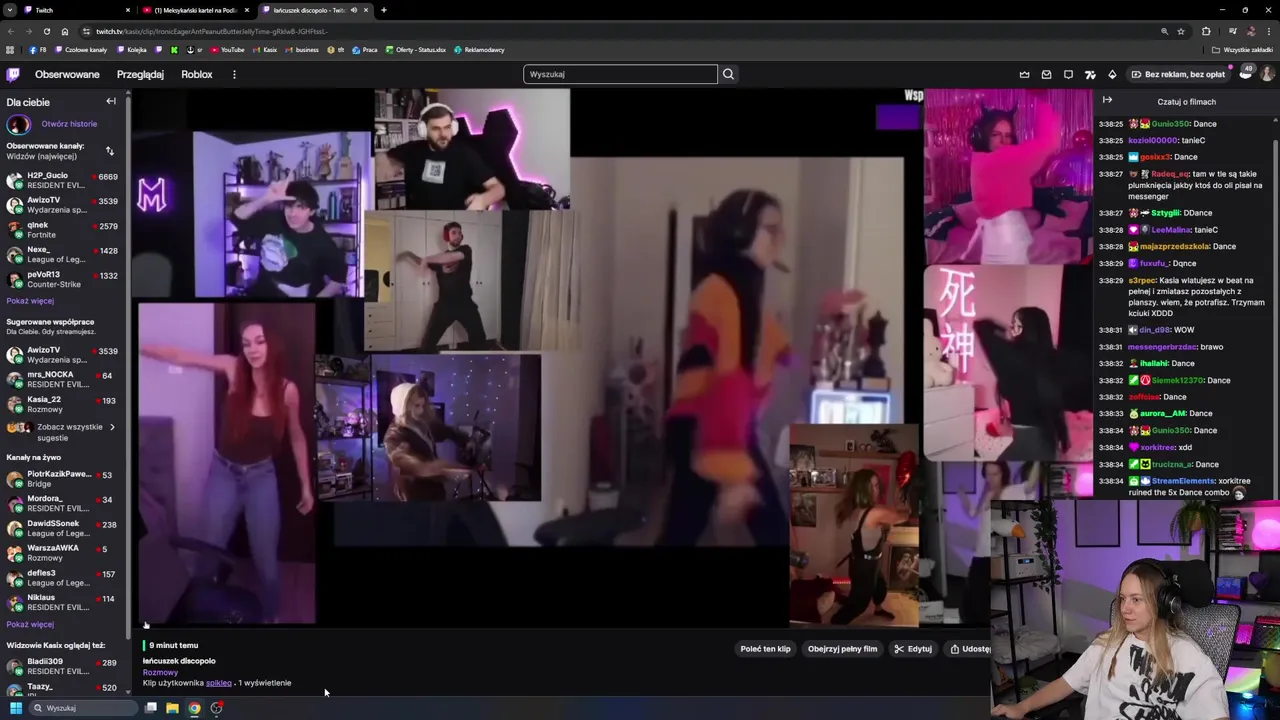Open defies3 League of Legends channel
The height and width of the screenshot is (720, 1280).
tap(62, 578)
